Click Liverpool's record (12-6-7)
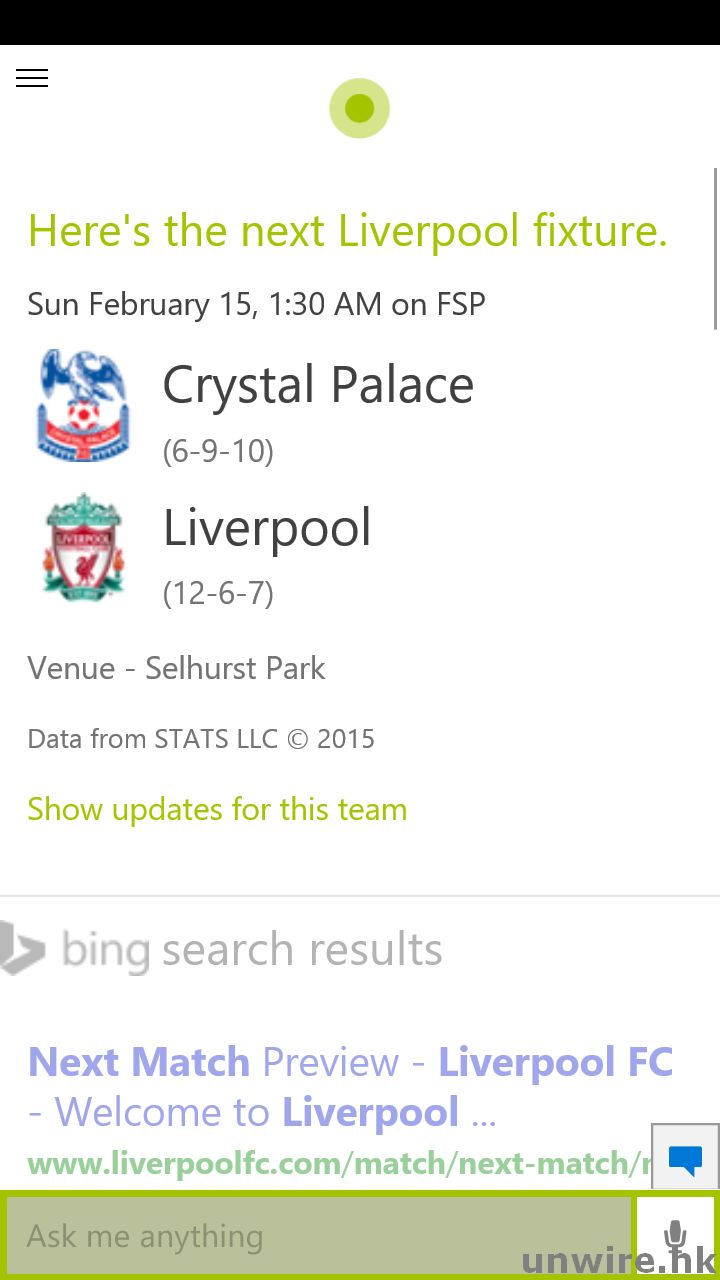 tap(218, 593)
